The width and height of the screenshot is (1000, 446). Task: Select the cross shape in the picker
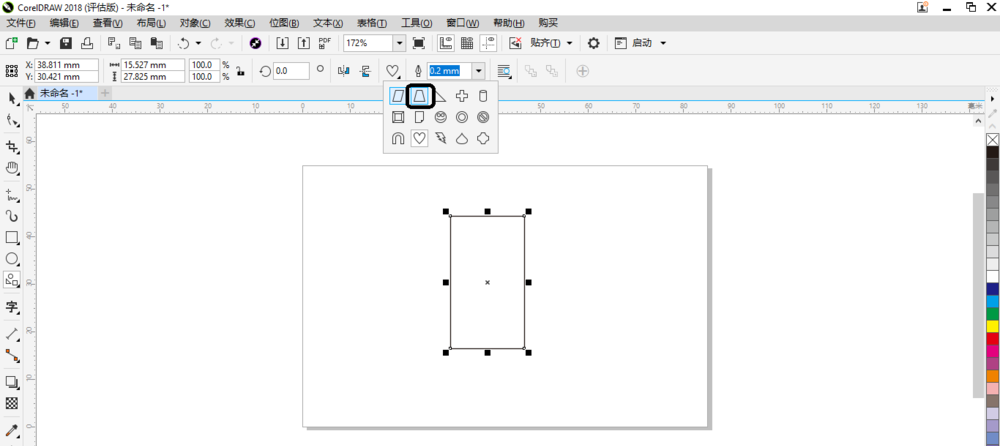(x=462, y=96)
